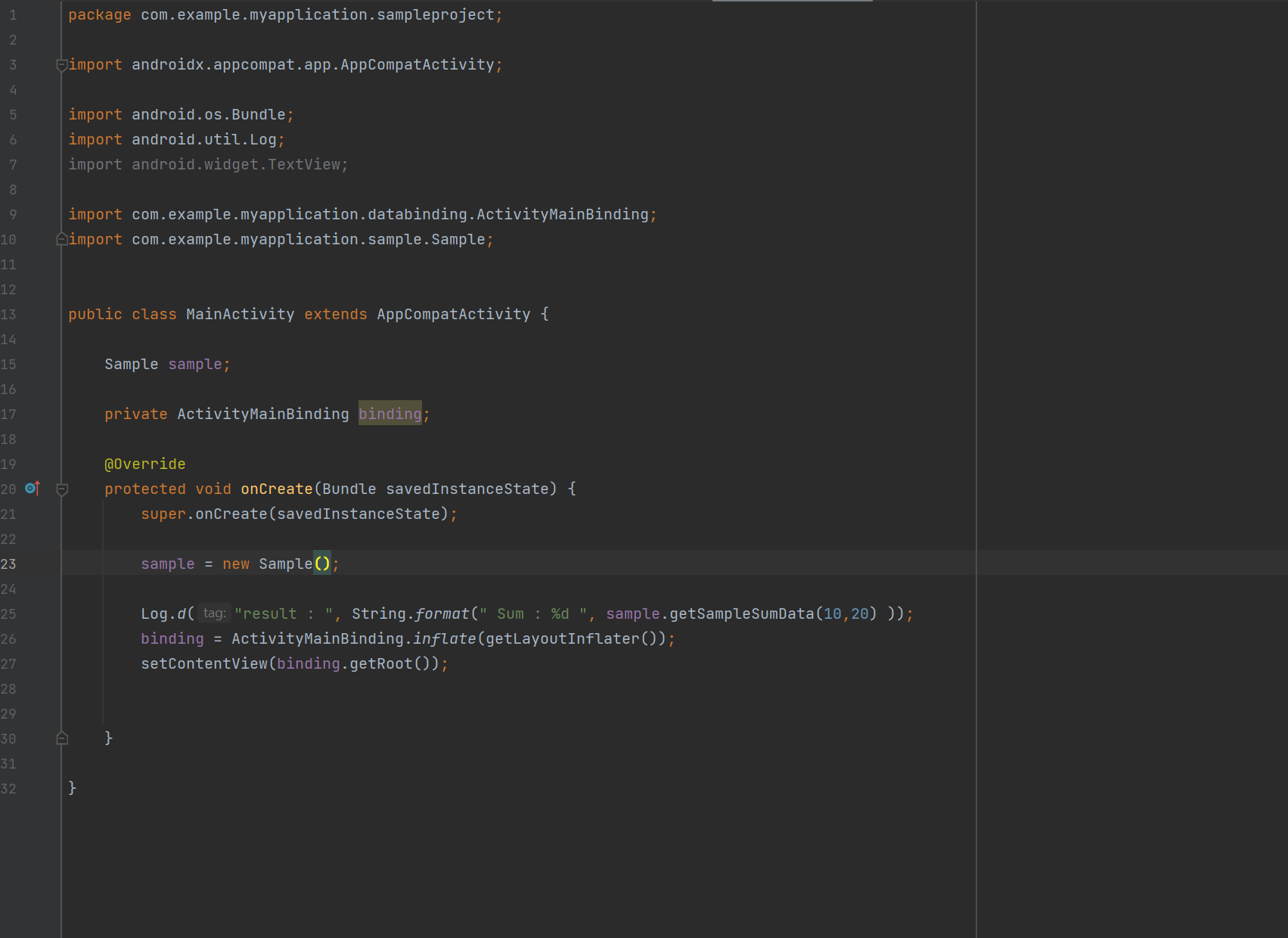Image resolution: width=1288 pixels, height=938 pixels.
Task: Collapse the imports fold marker beside AppCompatActivity import
Action: pos(62,65)
